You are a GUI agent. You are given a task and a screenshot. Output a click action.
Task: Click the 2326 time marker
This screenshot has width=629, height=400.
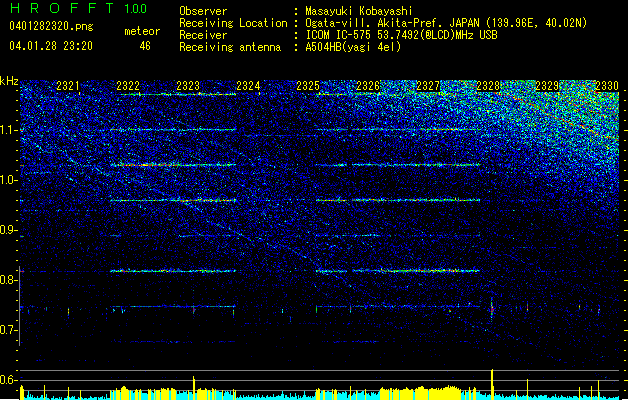(x=368, y=86)
